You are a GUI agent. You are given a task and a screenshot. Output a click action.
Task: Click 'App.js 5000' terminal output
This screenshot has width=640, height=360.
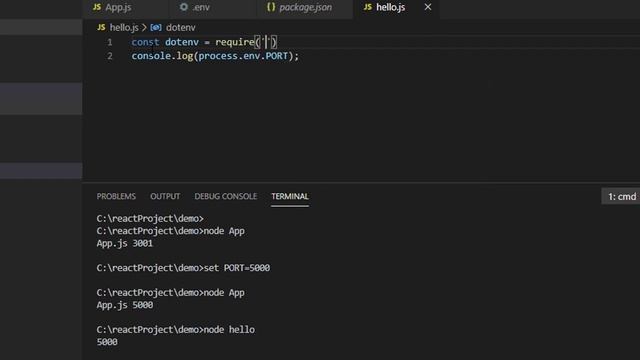coord(124,305)
